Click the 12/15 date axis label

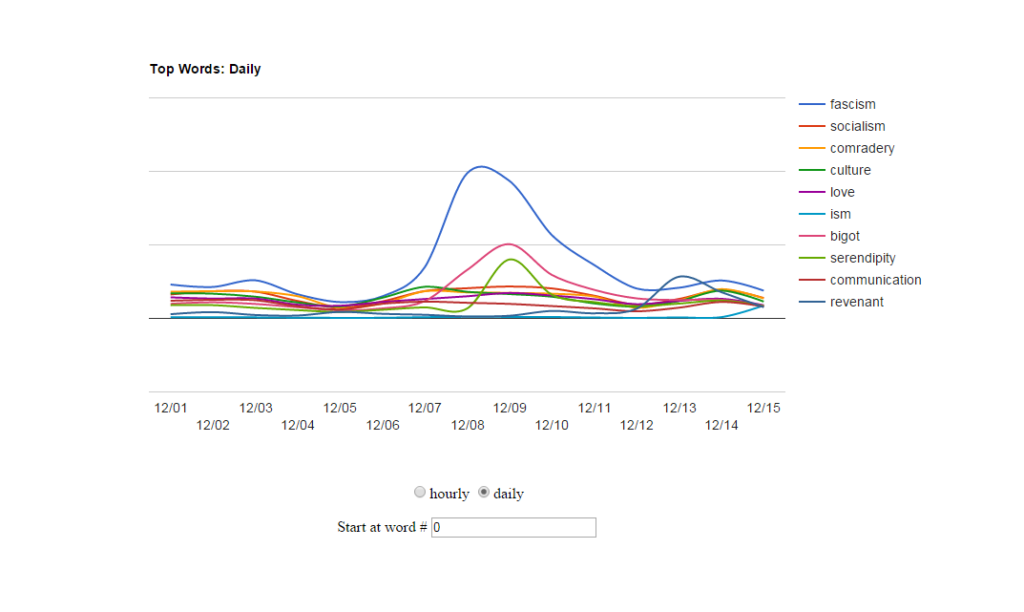(764, 408)
